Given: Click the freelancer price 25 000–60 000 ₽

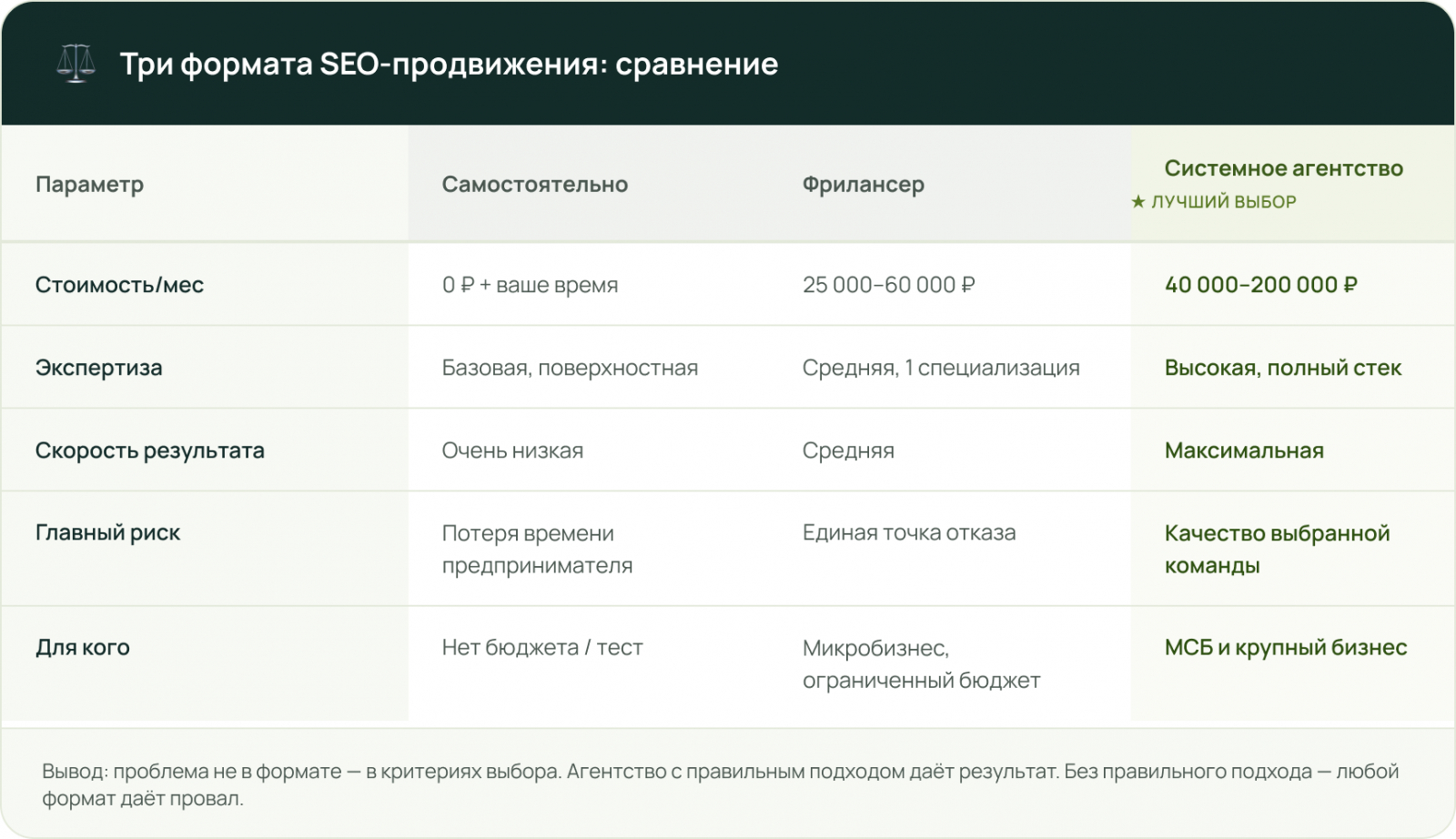Looking at the screenshot, I should pos(888,285).
